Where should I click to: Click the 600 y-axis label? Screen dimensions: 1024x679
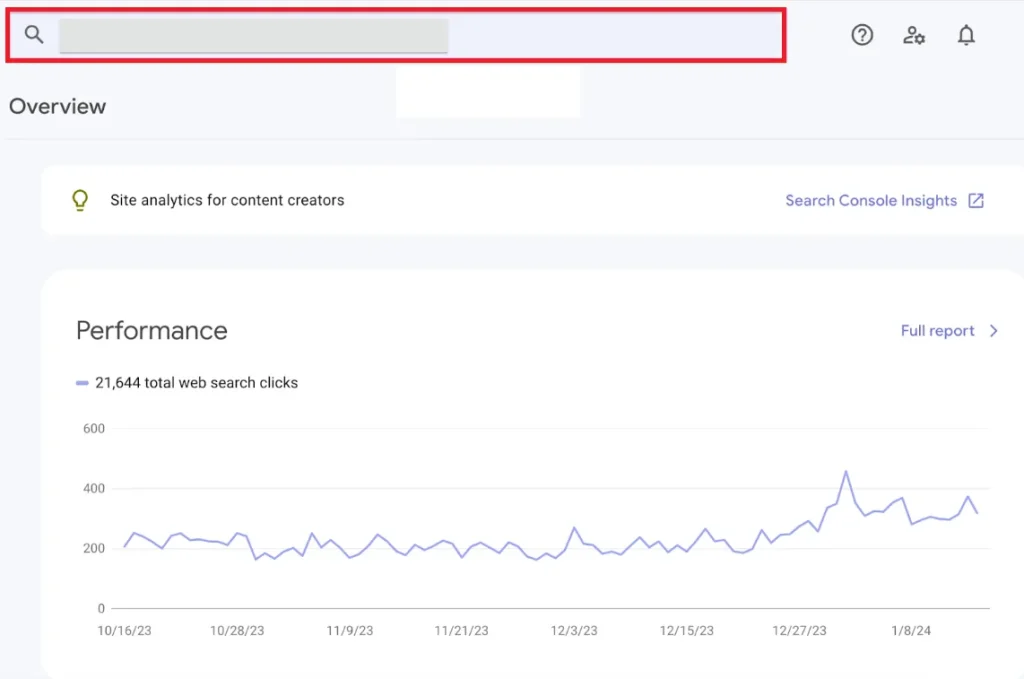[x=94, y=428]
